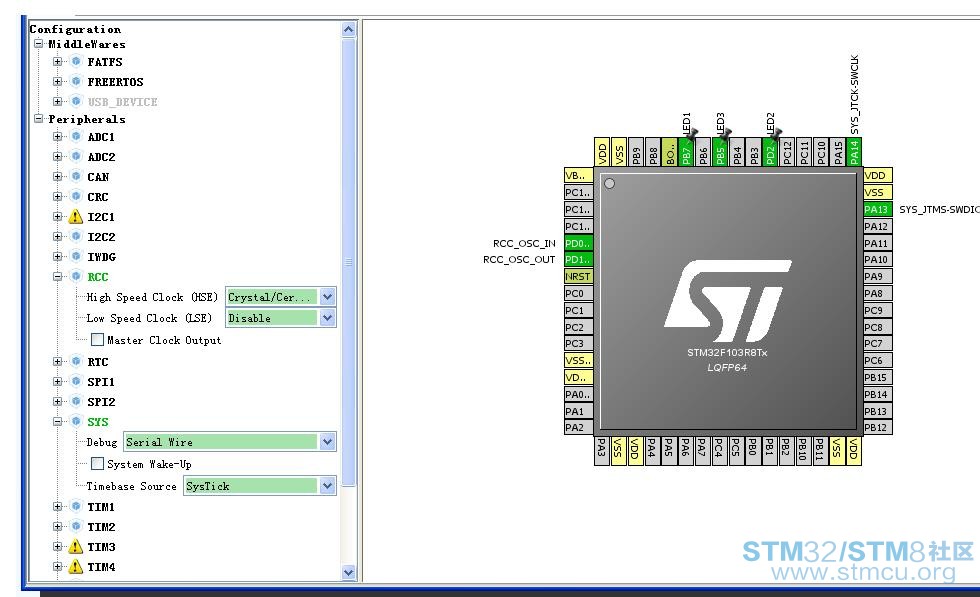
Task: Expand the TIM3 node
Action: (x=58, y=547)
